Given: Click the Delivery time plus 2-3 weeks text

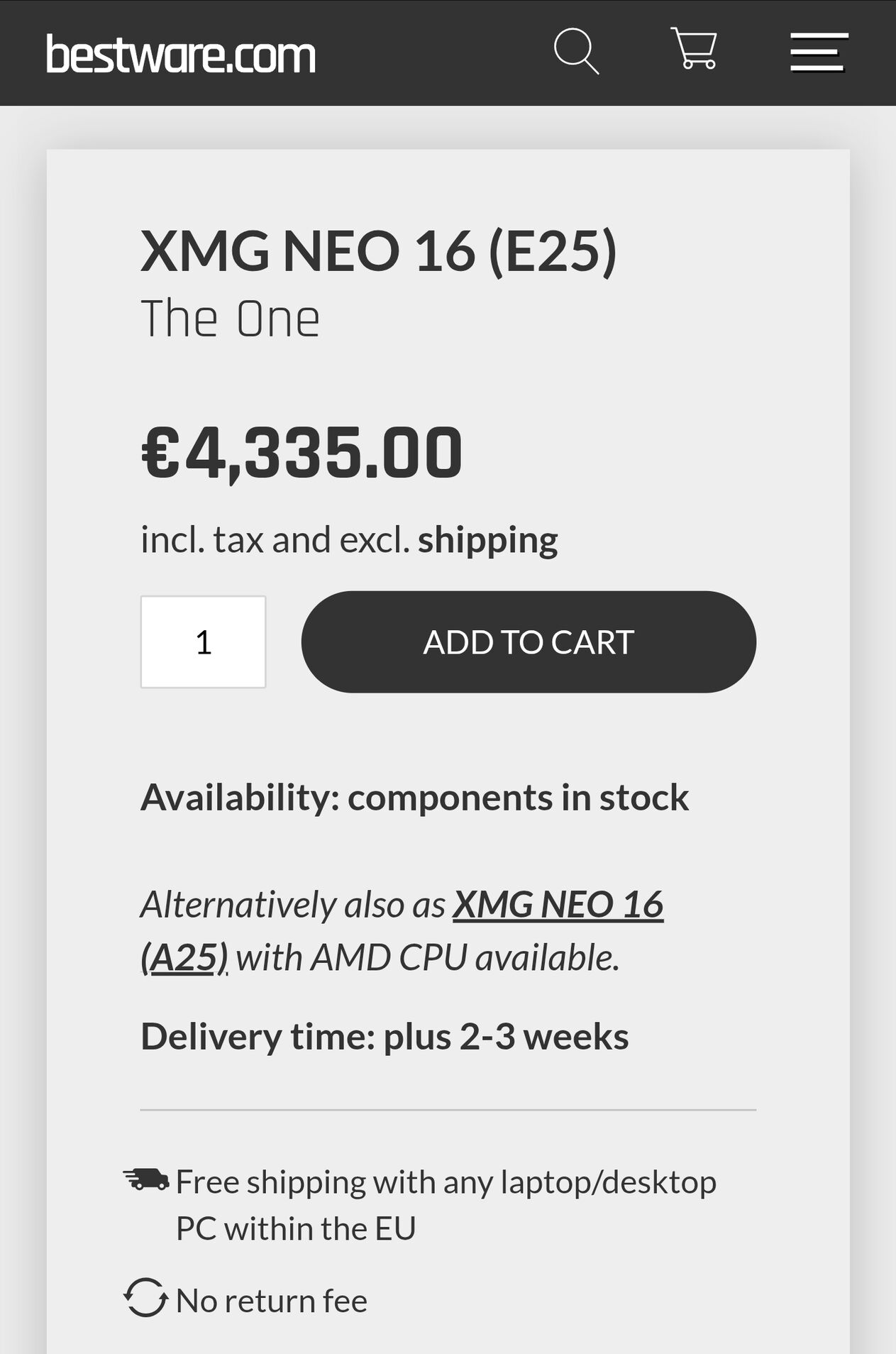Looking at the screenshot, I should [385, 1037].
